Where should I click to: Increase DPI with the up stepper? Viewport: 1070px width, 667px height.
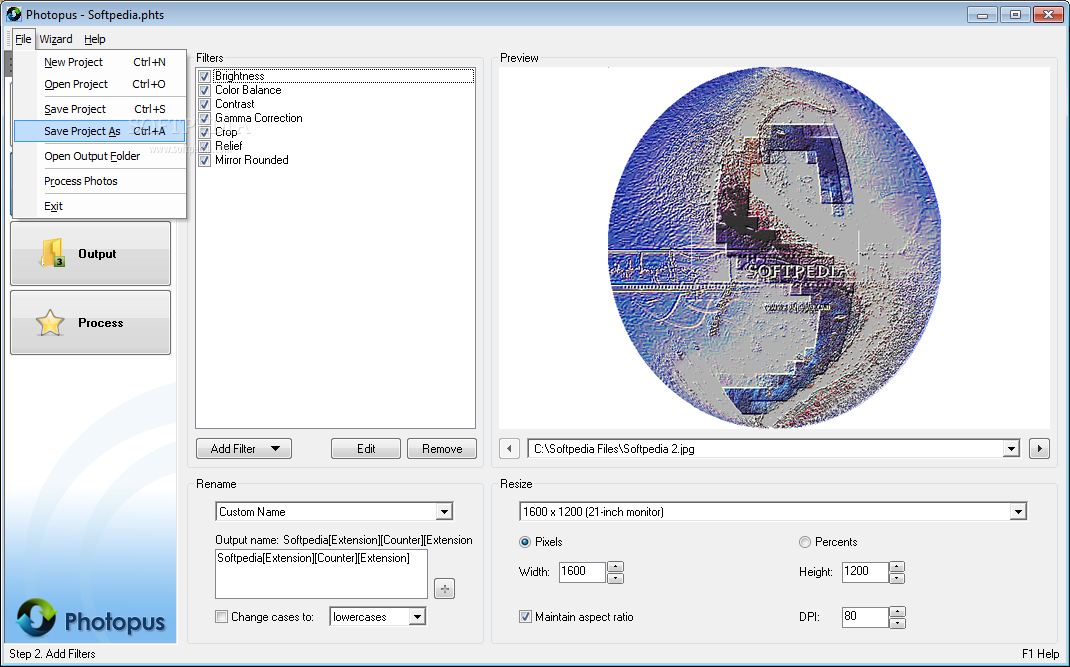coord(897,612)
